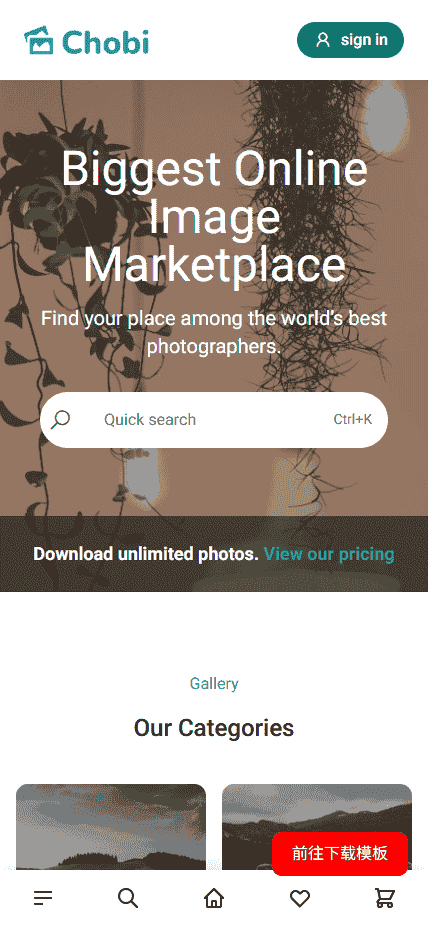The width and height of the screenshot is (428, 925).
Task: Open the shopping cart icon
Action: point(385,898)
